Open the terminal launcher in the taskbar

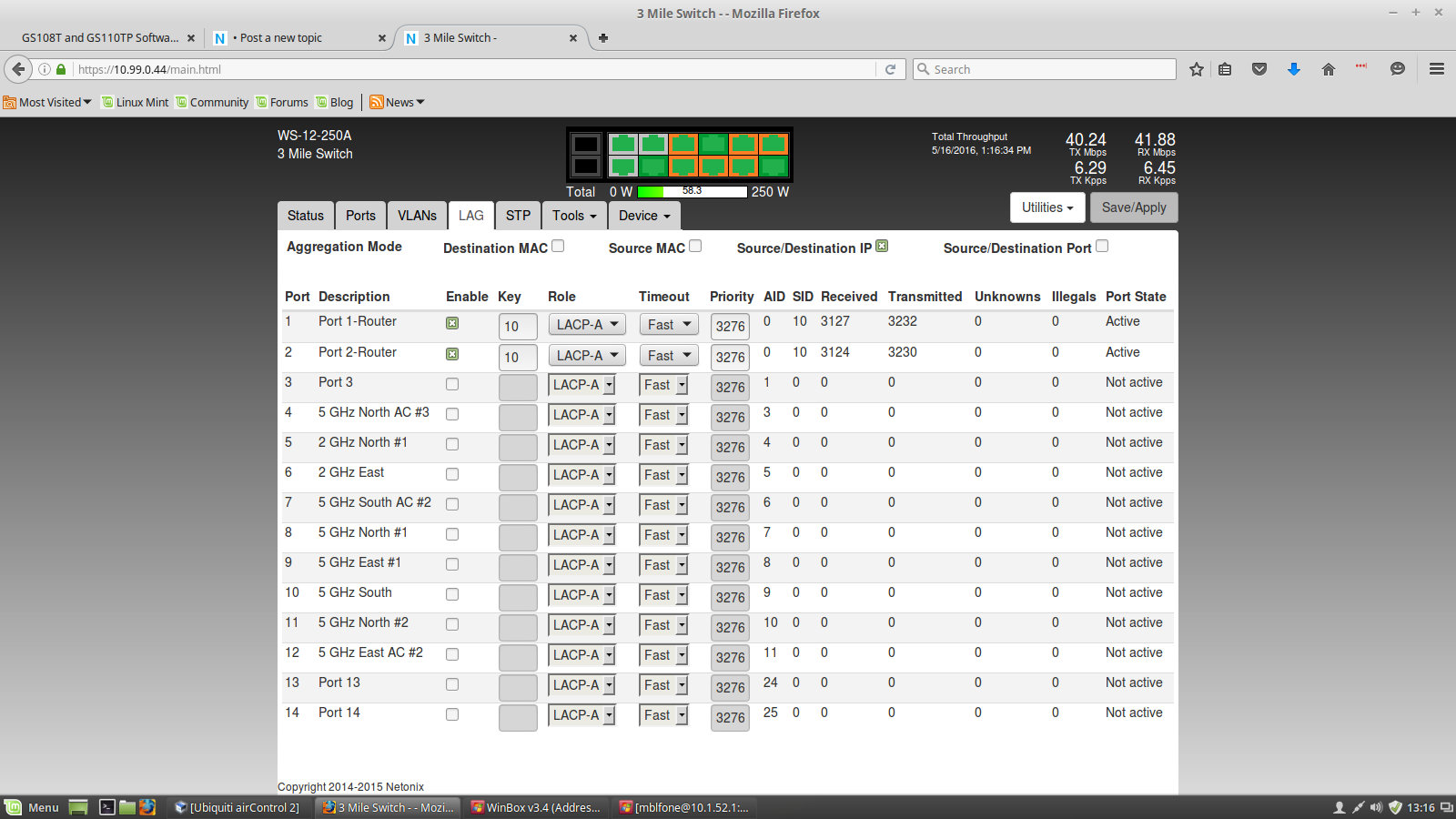point(106,807)
